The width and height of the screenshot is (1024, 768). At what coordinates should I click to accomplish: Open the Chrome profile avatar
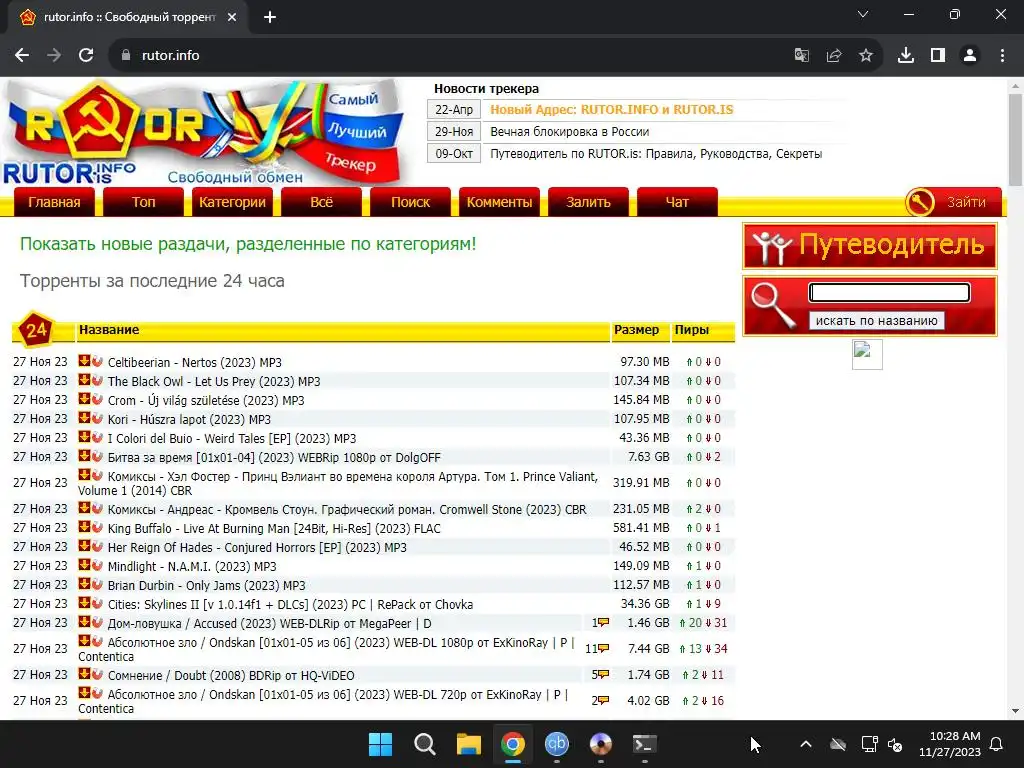click(970, 56)
